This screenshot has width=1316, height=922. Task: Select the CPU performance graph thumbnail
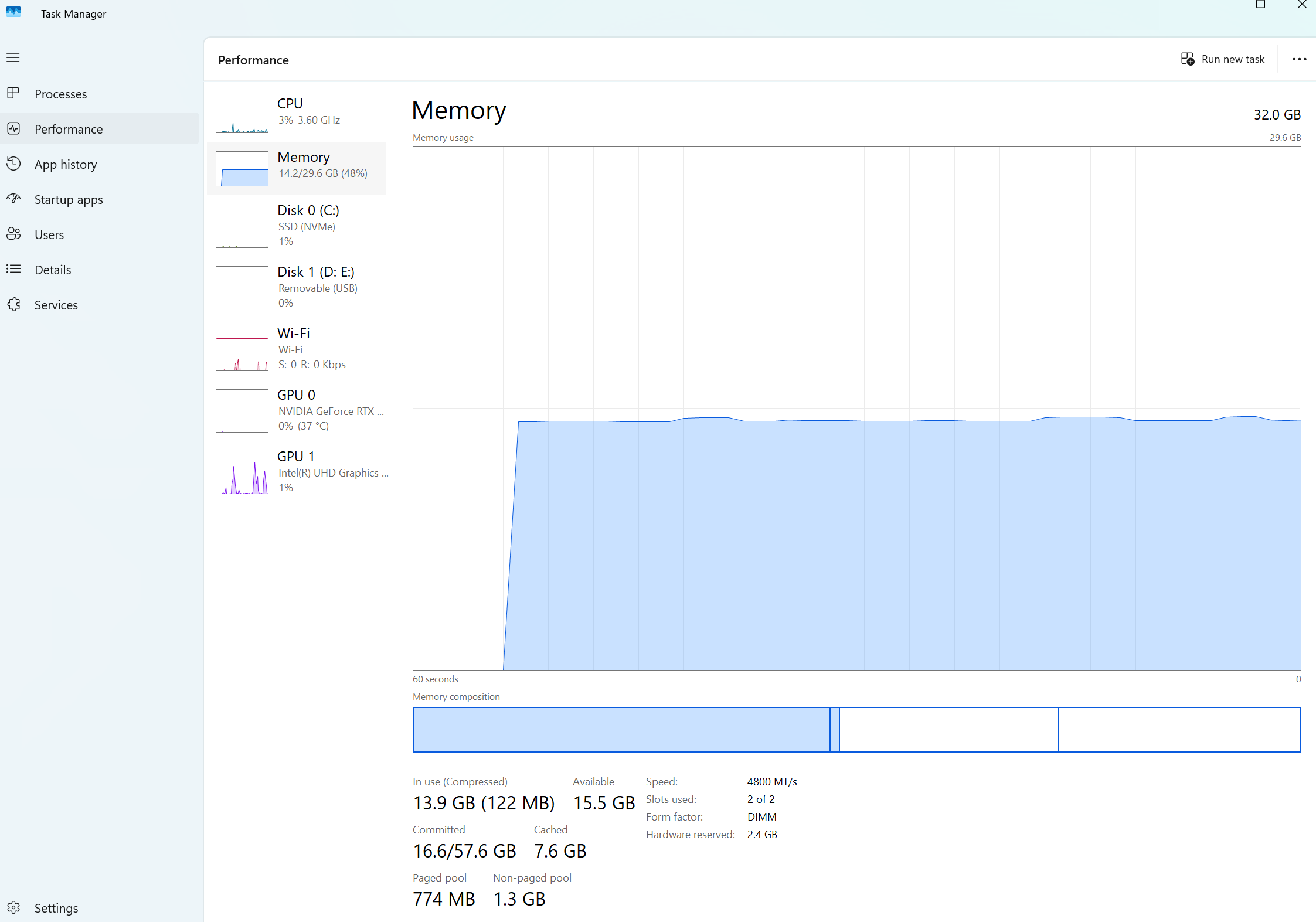(242, 115)
